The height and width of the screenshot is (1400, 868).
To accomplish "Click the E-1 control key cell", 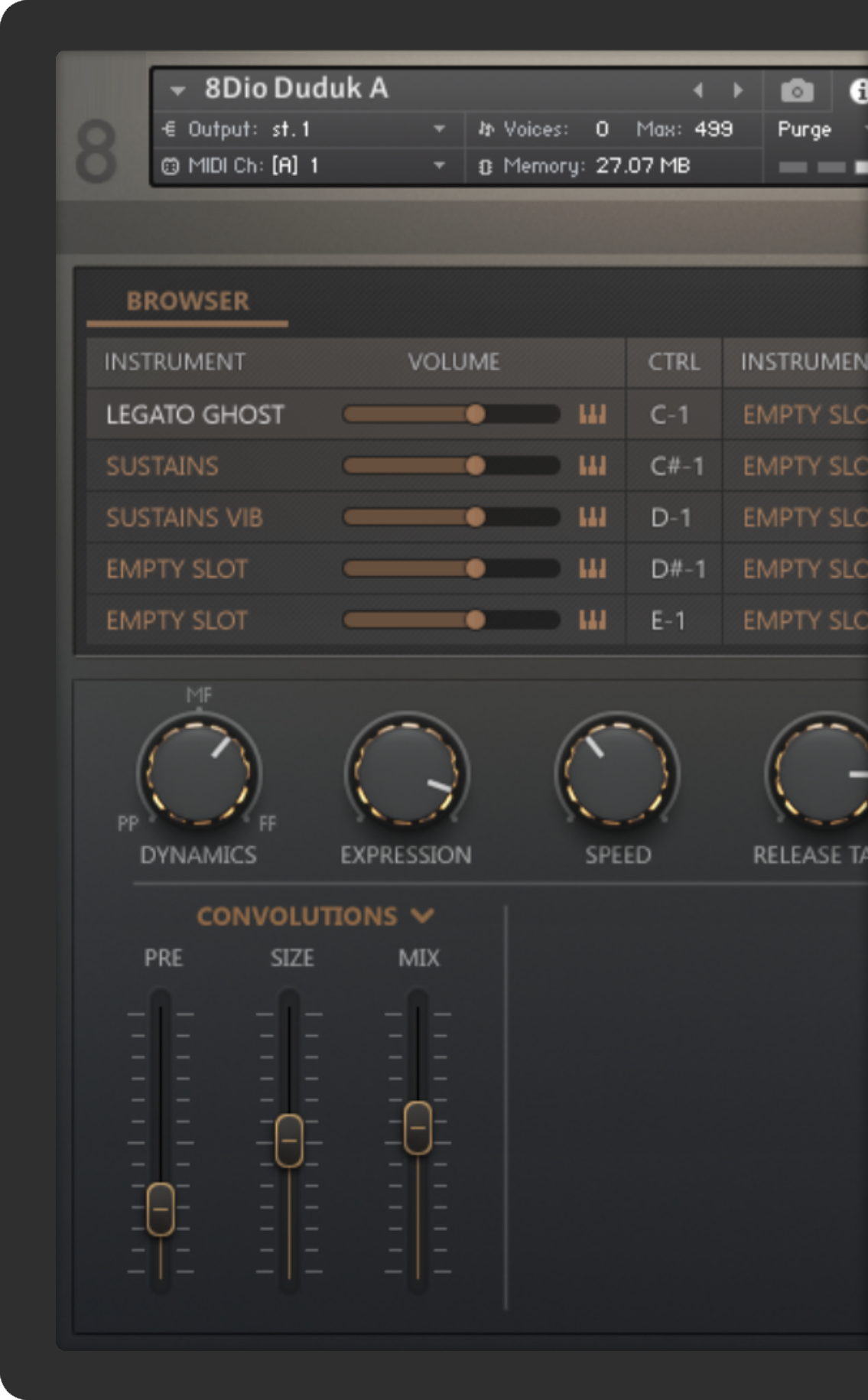I will click(673, 620).
